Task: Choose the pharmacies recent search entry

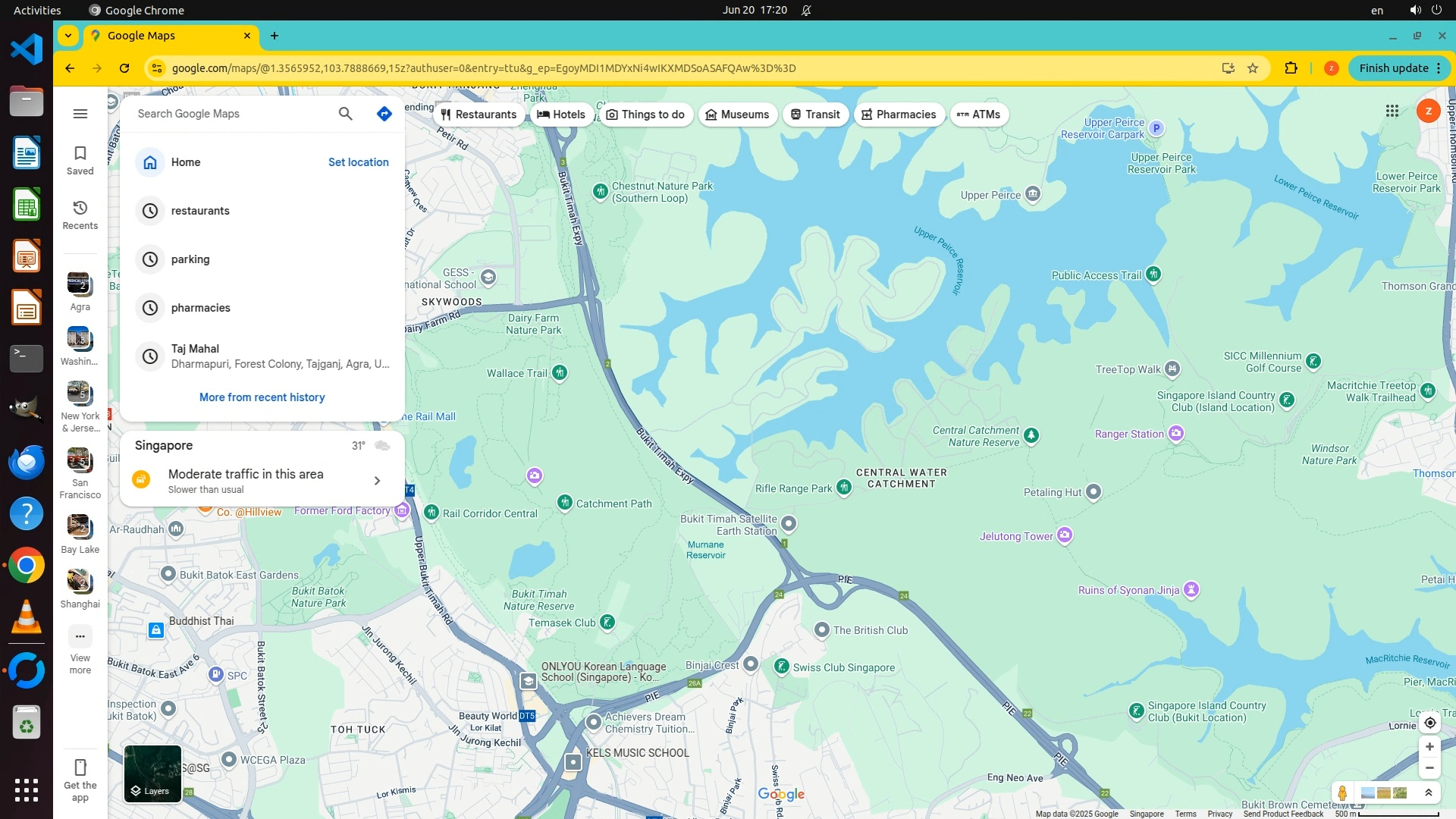Action: click(200, 308)
